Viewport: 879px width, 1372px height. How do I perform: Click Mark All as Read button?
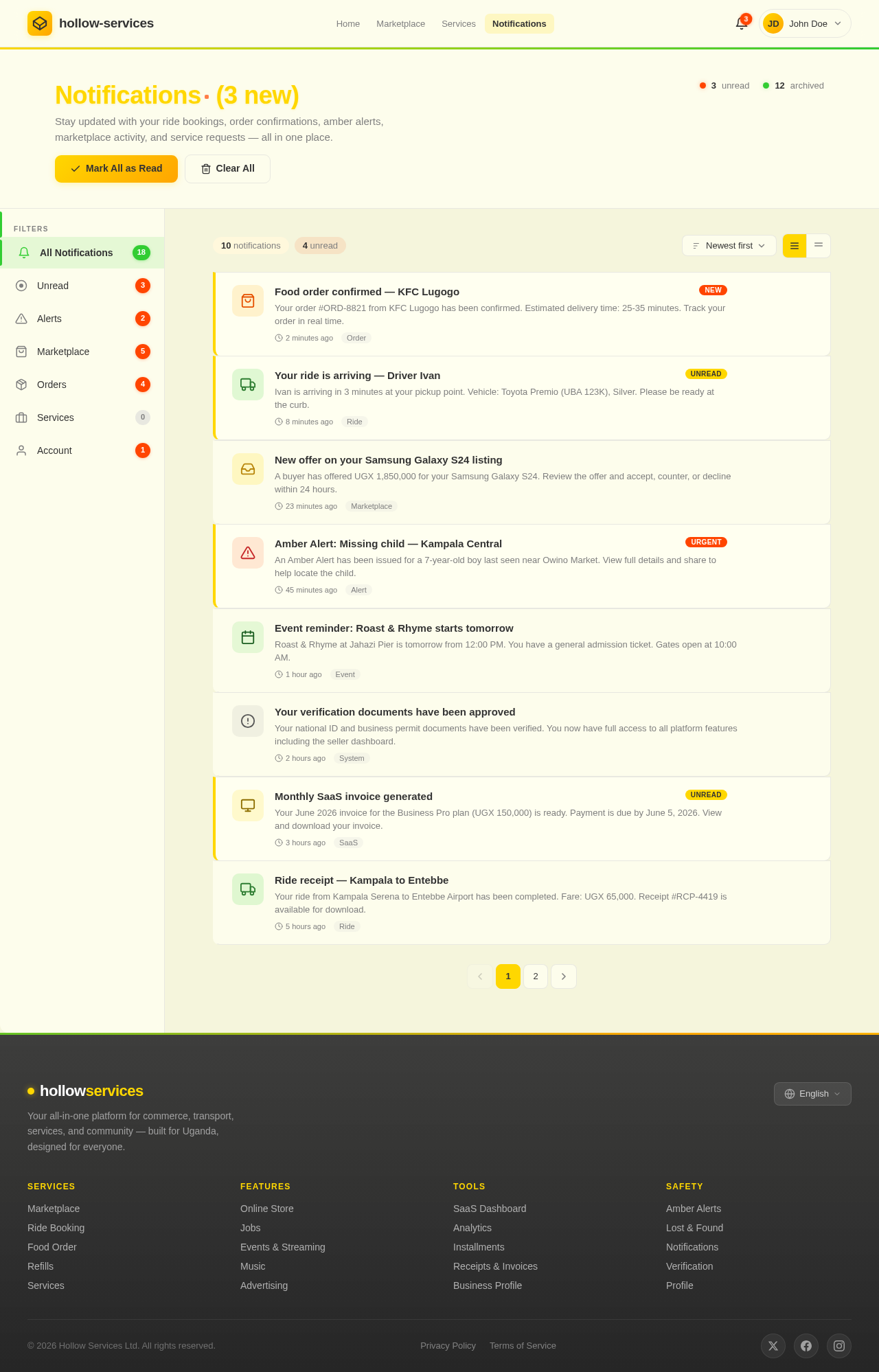[116, 169]
